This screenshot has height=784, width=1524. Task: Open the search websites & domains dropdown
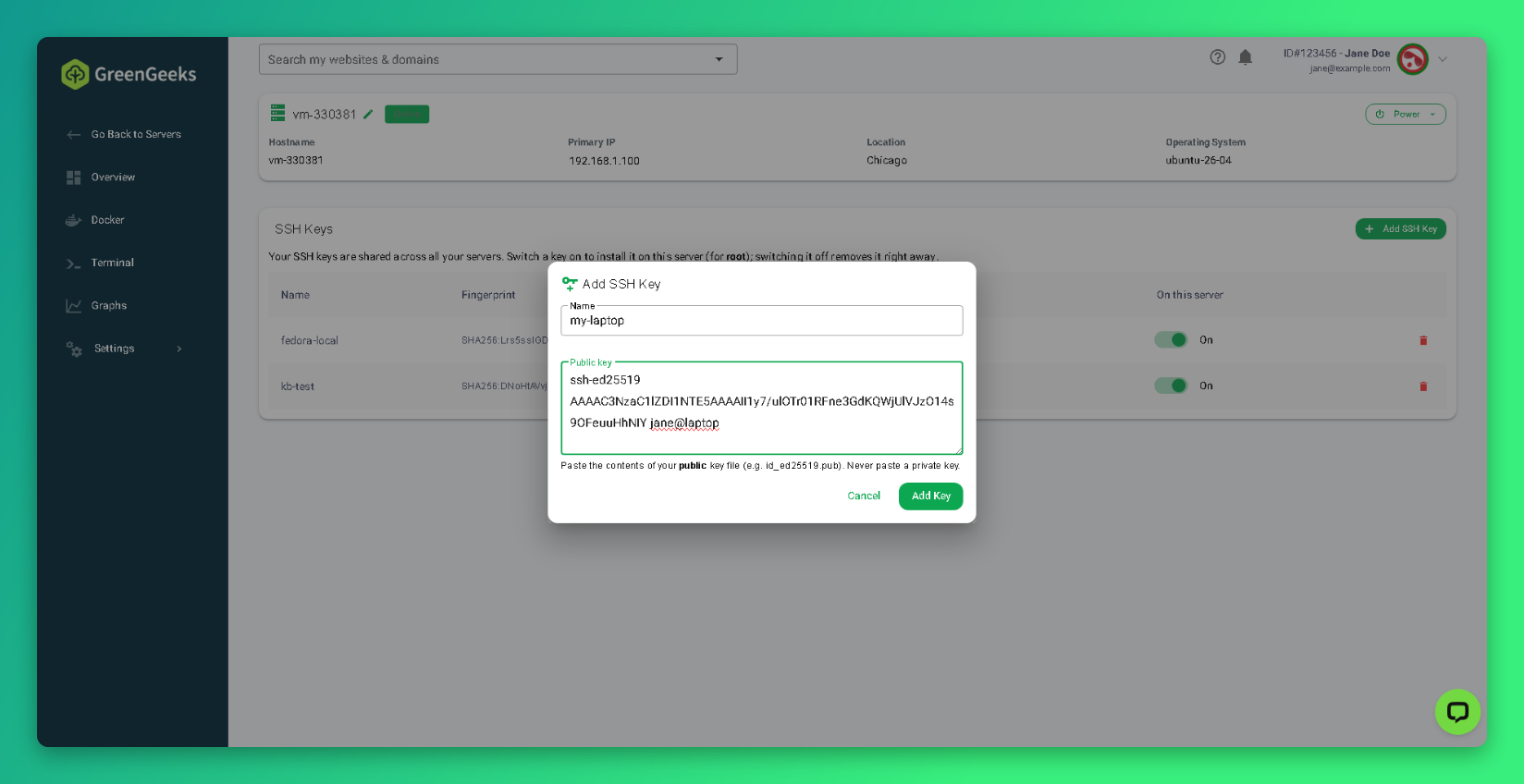pos(719,59)
